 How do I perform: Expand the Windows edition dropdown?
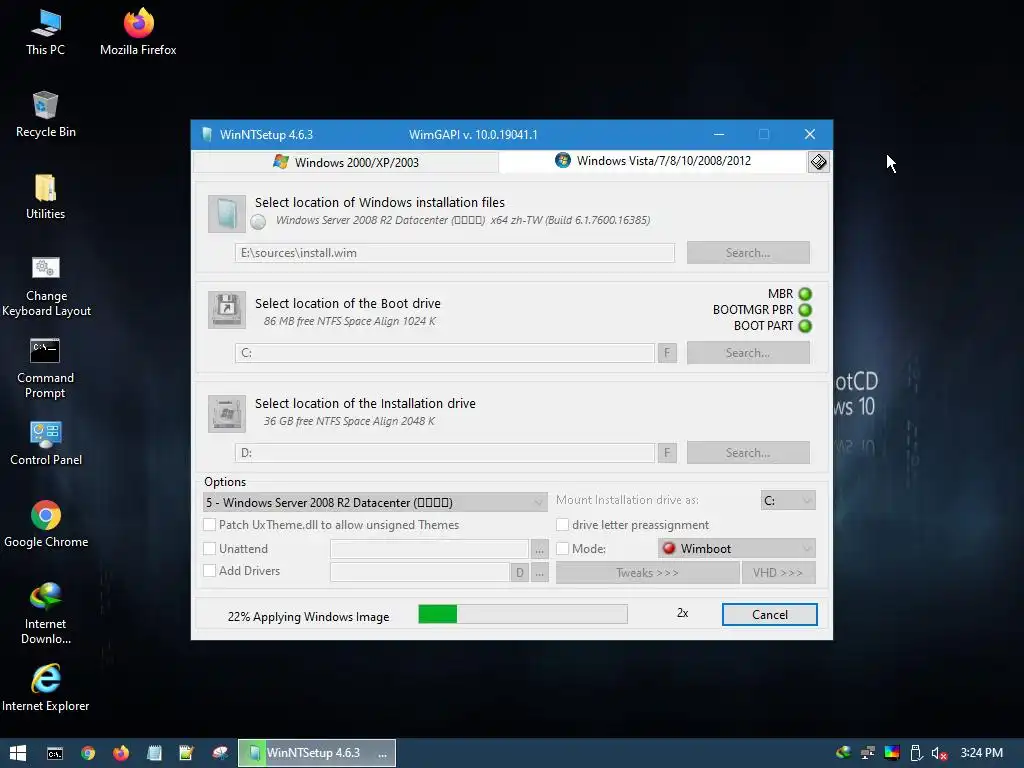click(376, 502)
